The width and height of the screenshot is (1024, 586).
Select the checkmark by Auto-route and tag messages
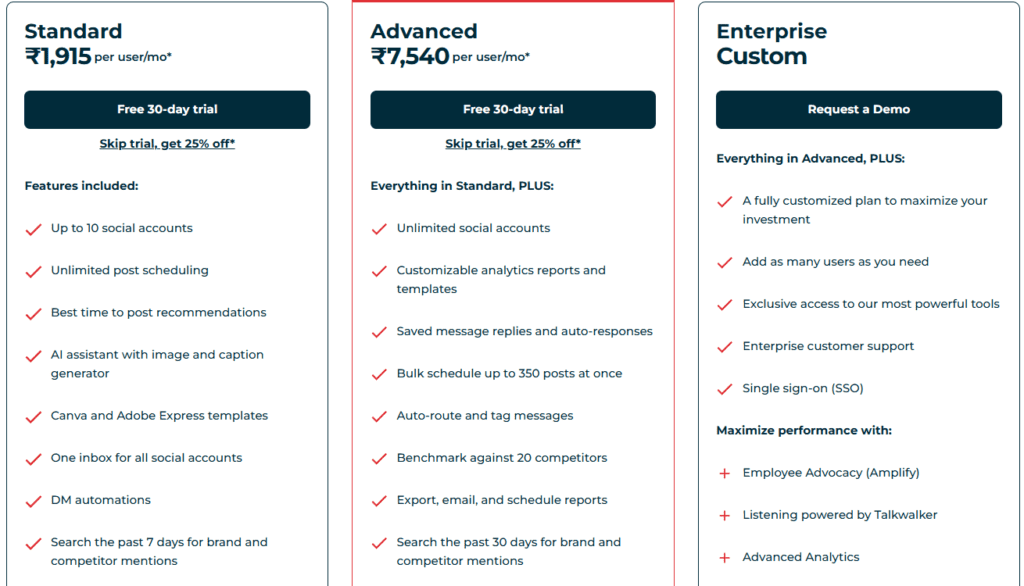[380, 416]
